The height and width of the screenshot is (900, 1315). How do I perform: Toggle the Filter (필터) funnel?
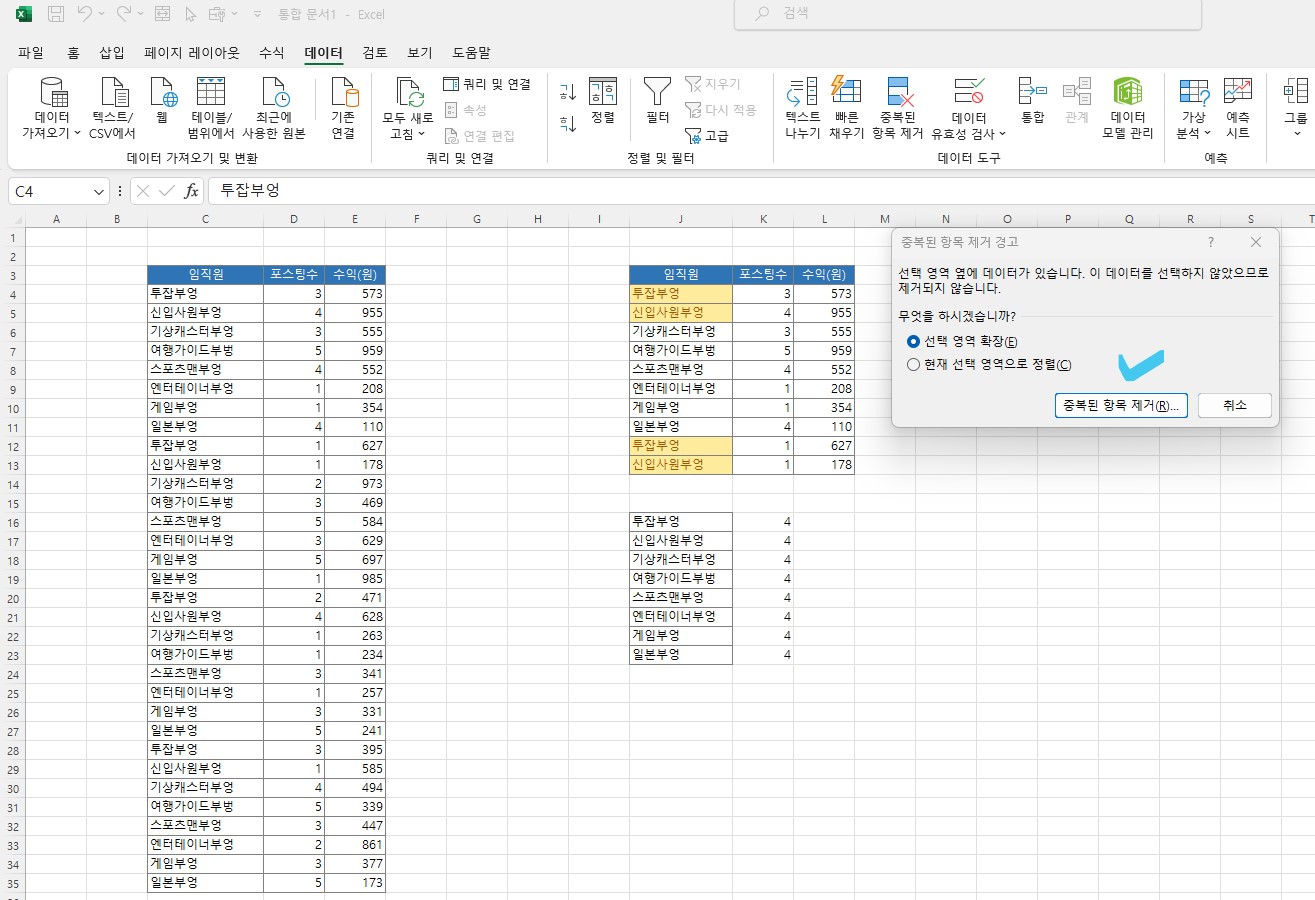pos(657,100)
